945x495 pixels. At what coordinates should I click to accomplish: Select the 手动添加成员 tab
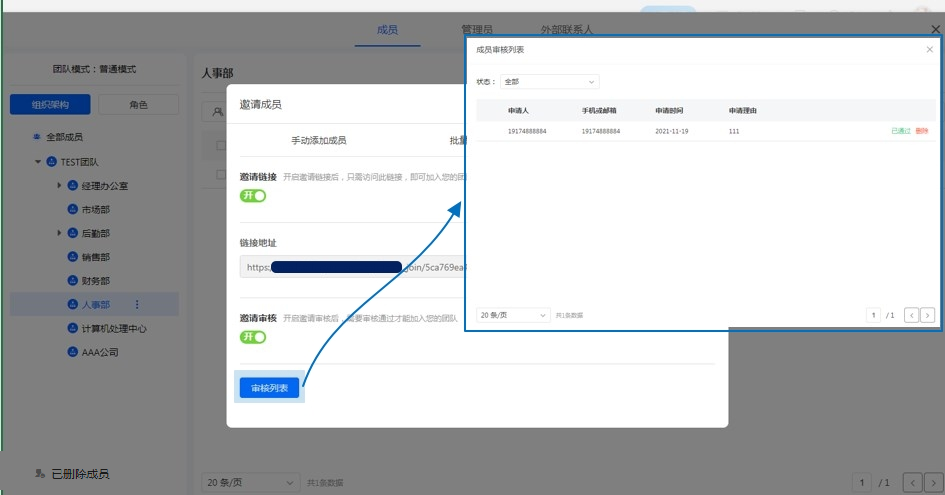tap(318, 141)
